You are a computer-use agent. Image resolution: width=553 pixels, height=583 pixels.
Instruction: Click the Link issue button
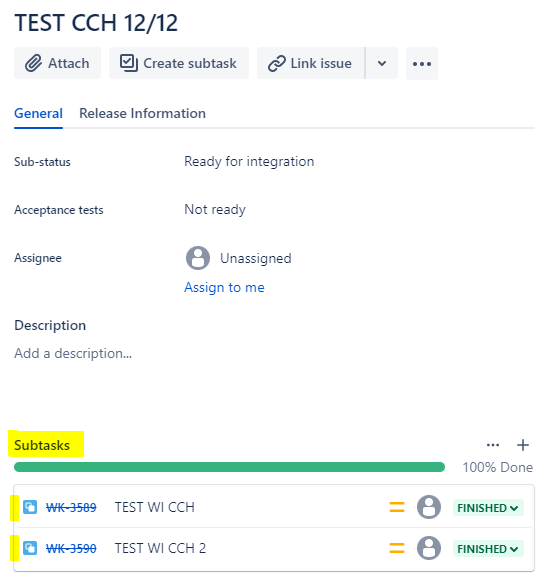pos(311,63)
